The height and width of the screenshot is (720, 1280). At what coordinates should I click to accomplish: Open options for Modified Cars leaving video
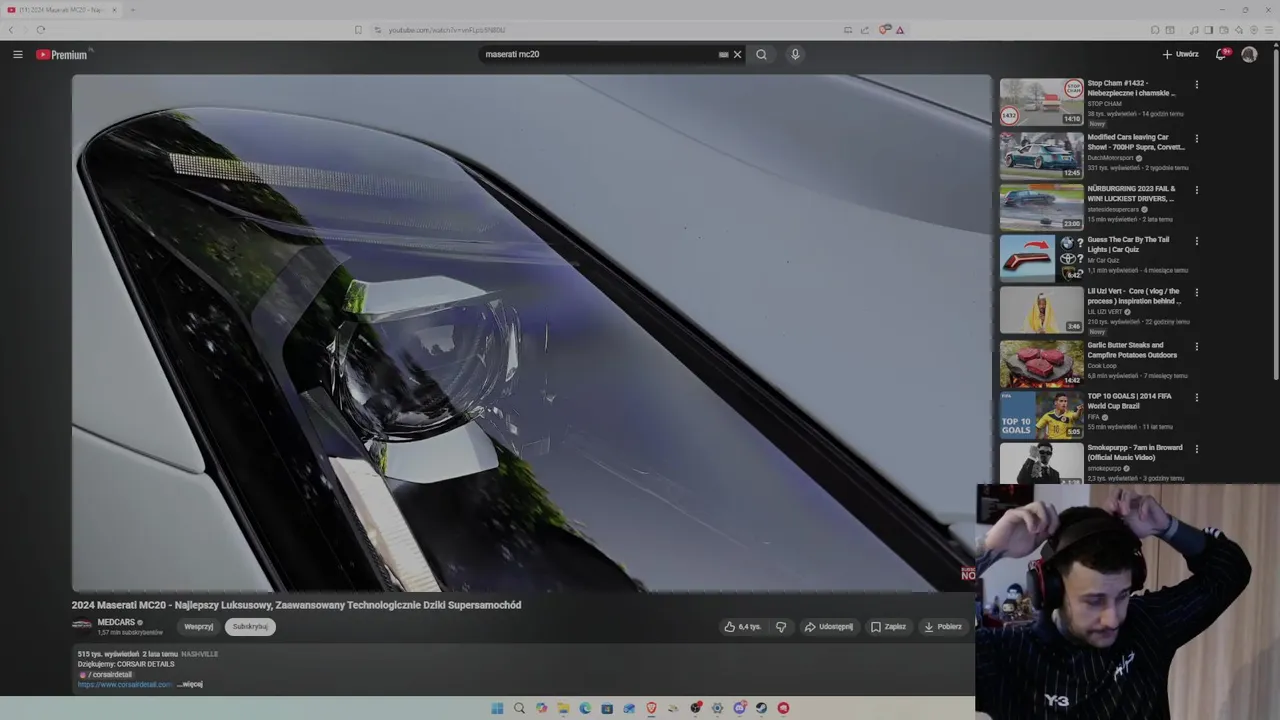click(1196, 139)
